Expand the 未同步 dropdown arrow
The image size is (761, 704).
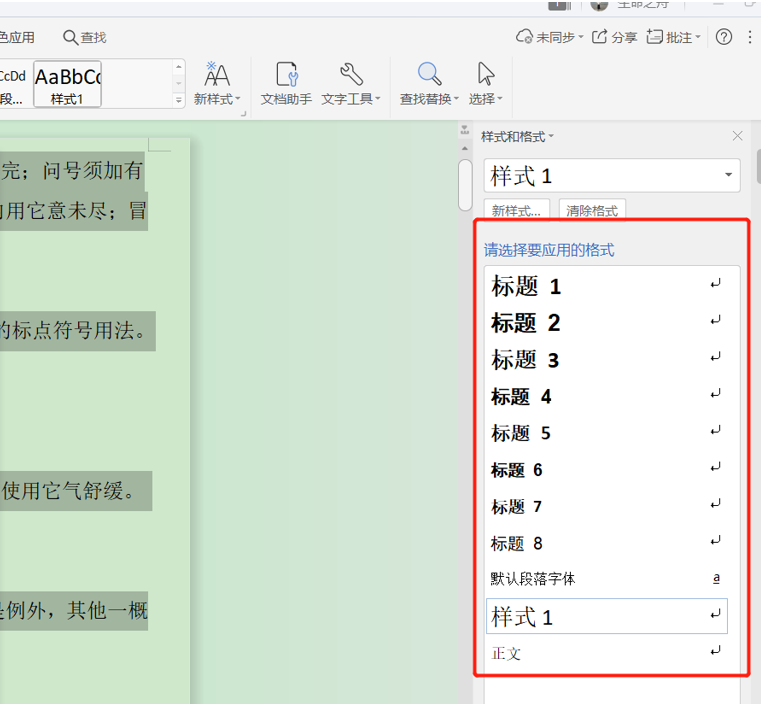point(580,37)
